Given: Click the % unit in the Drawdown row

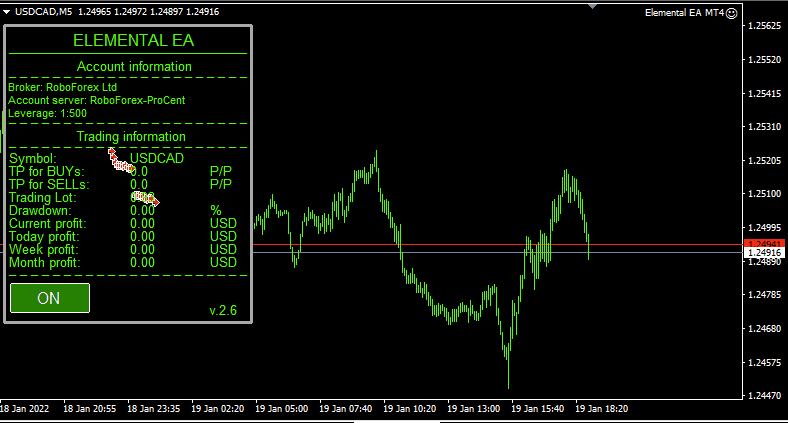Looking at the screenshot, I should tap(216, 210).
